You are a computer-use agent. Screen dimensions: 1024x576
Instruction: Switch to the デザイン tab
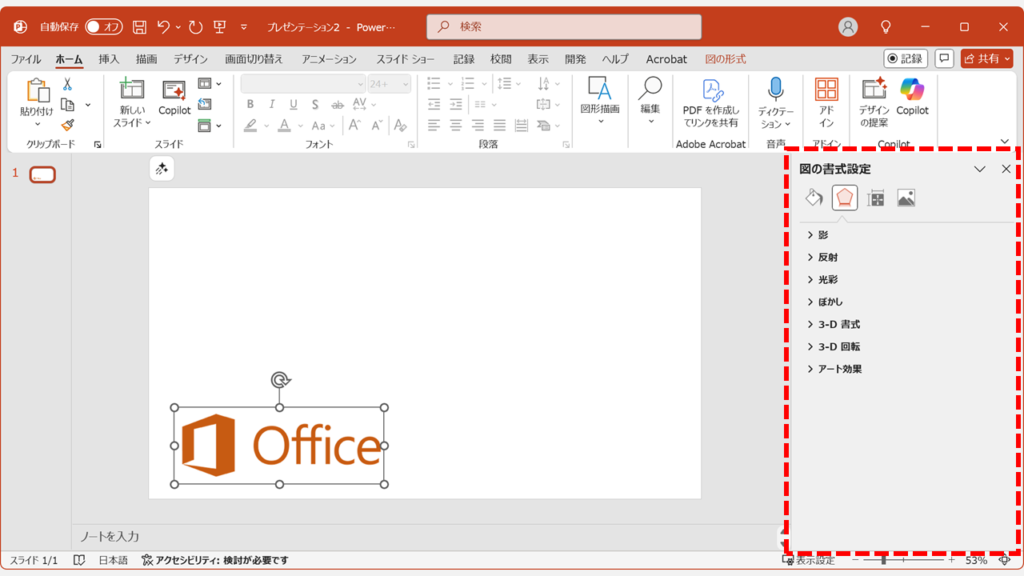(190, 59)
